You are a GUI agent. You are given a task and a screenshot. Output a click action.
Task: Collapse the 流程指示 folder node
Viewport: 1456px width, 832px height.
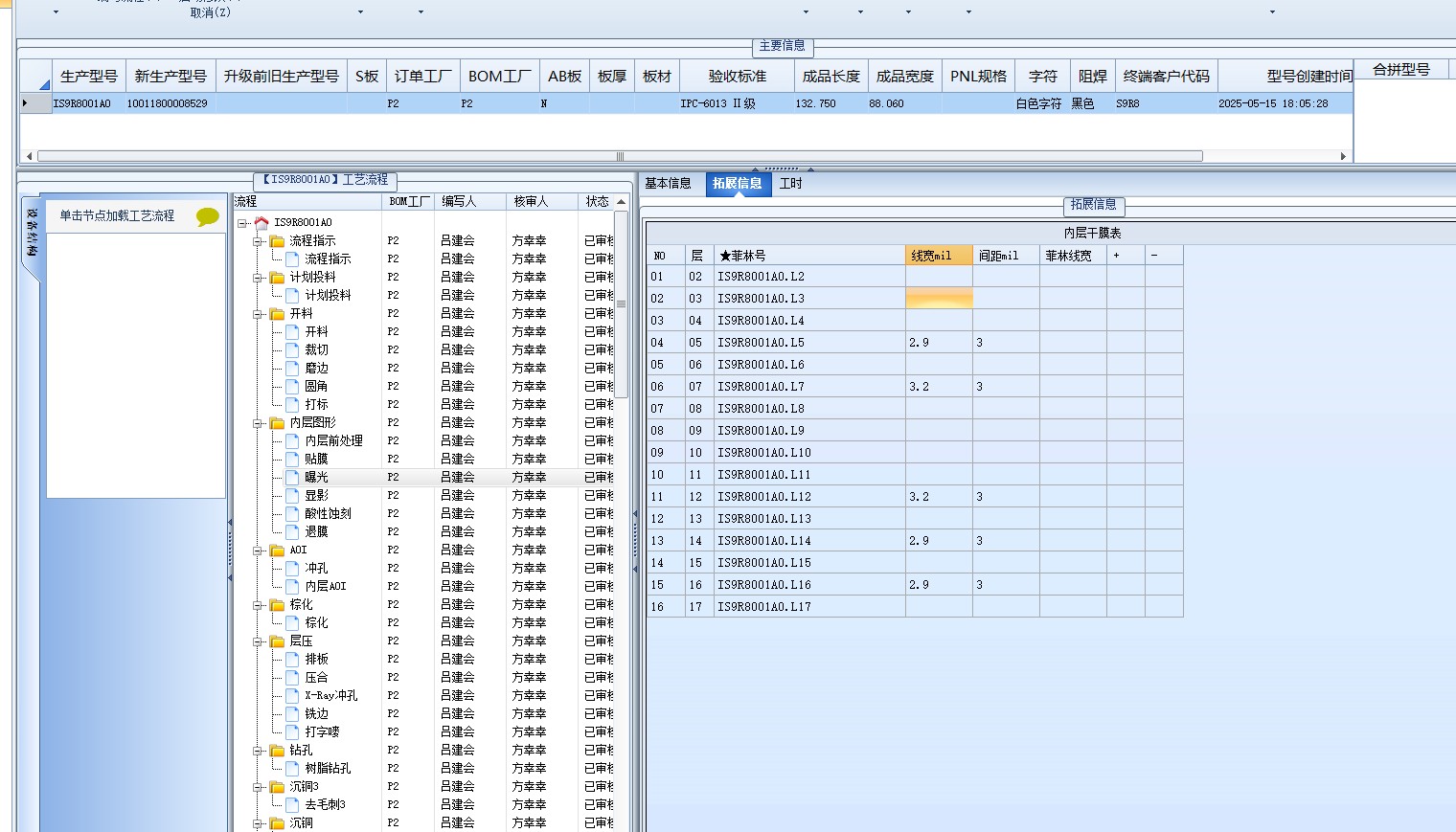[x=258, y=241]
